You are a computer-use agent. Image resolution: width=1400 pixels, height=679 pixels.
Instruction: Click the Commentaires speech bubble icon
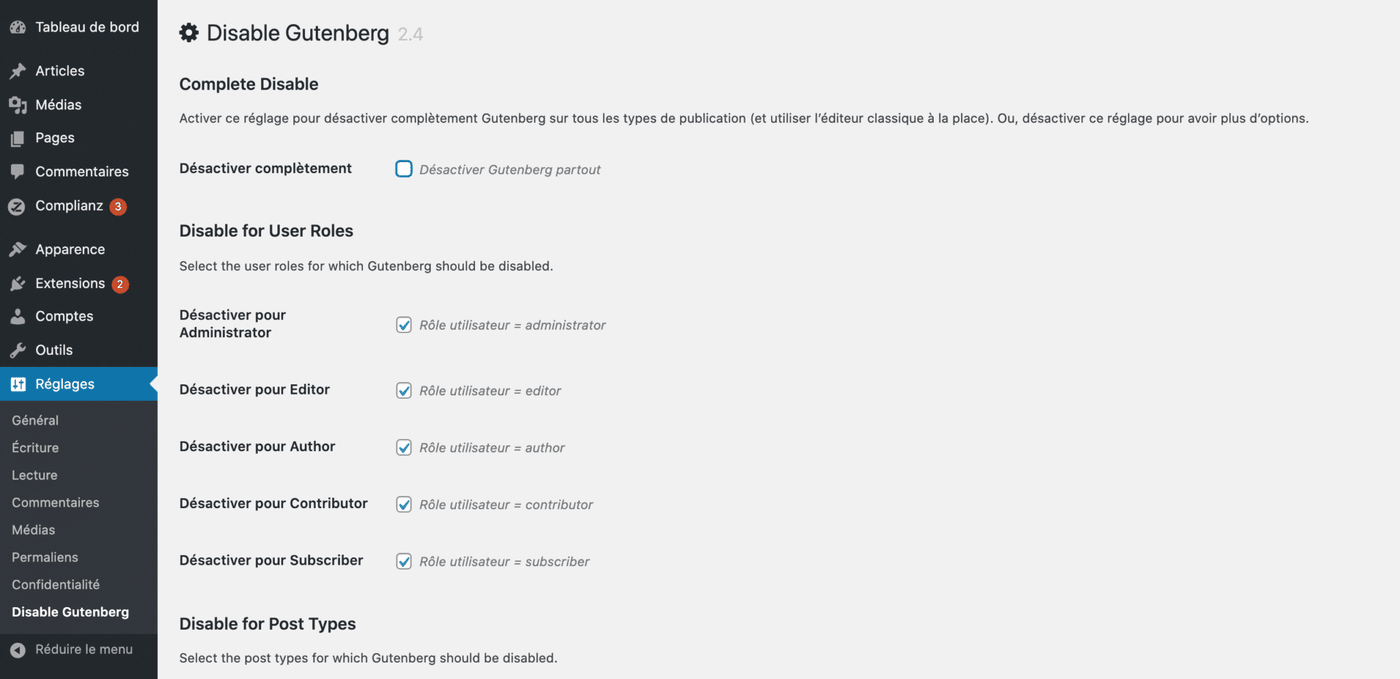pos(17,172)
